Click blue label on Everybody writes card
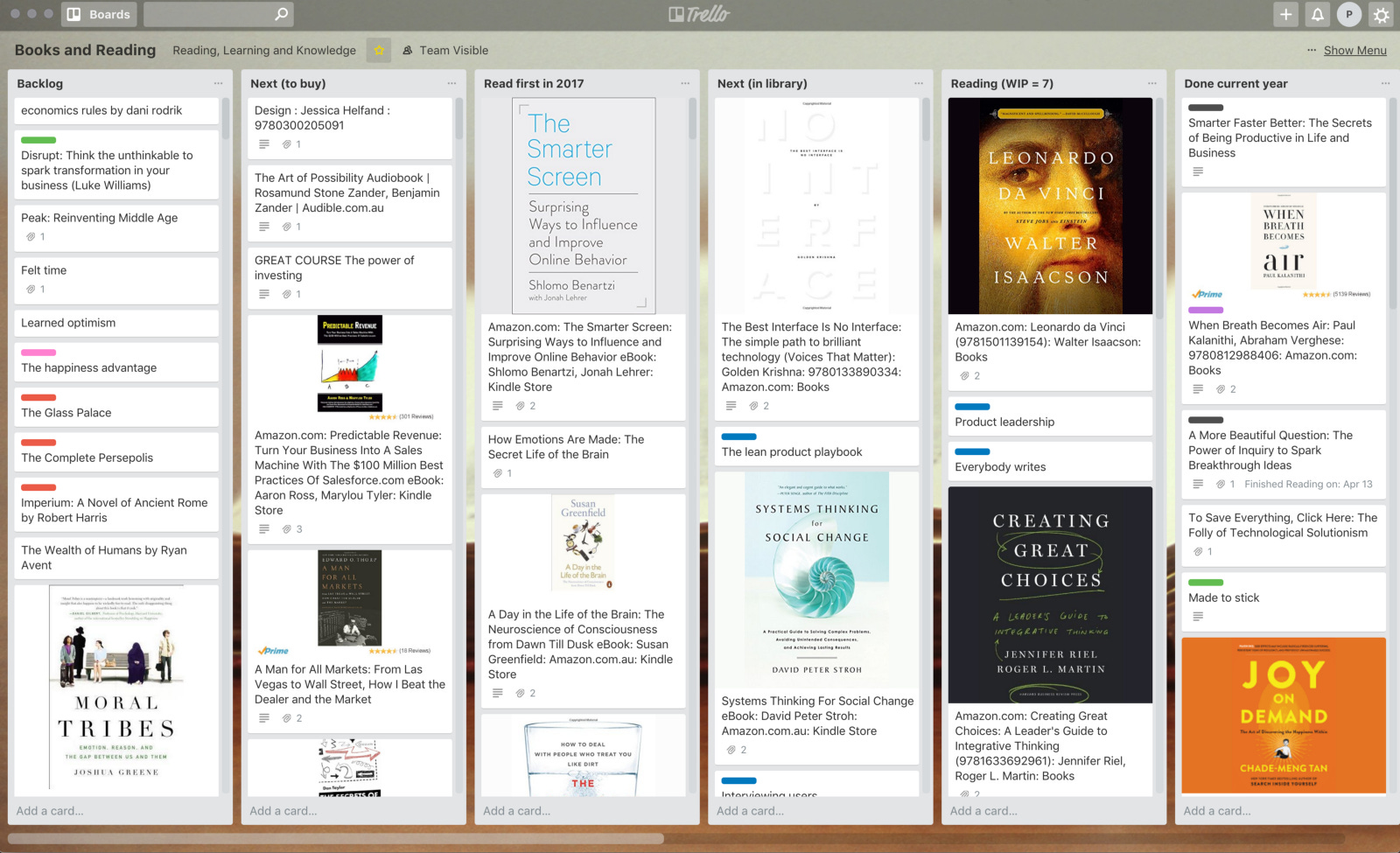 point(972,451)
